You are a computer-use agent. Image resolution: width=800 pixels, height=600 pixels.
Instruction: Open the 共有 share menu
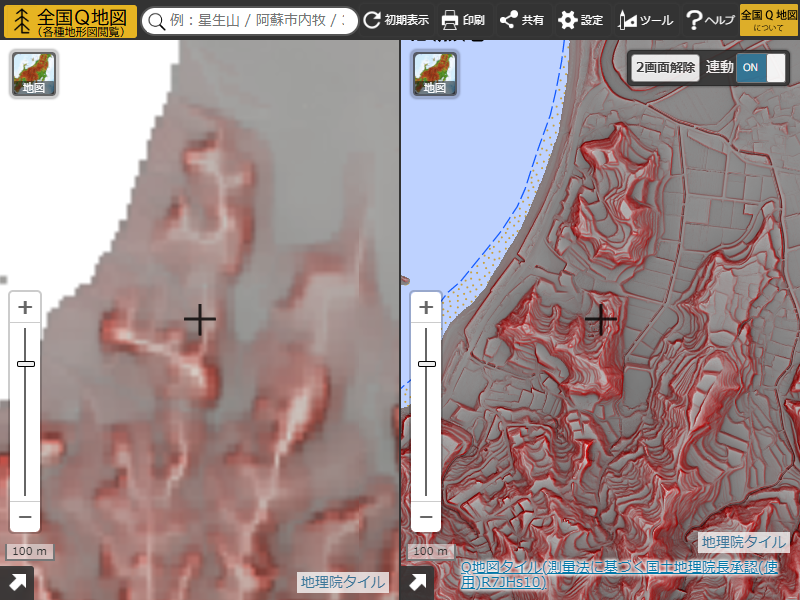click(522, 20)
